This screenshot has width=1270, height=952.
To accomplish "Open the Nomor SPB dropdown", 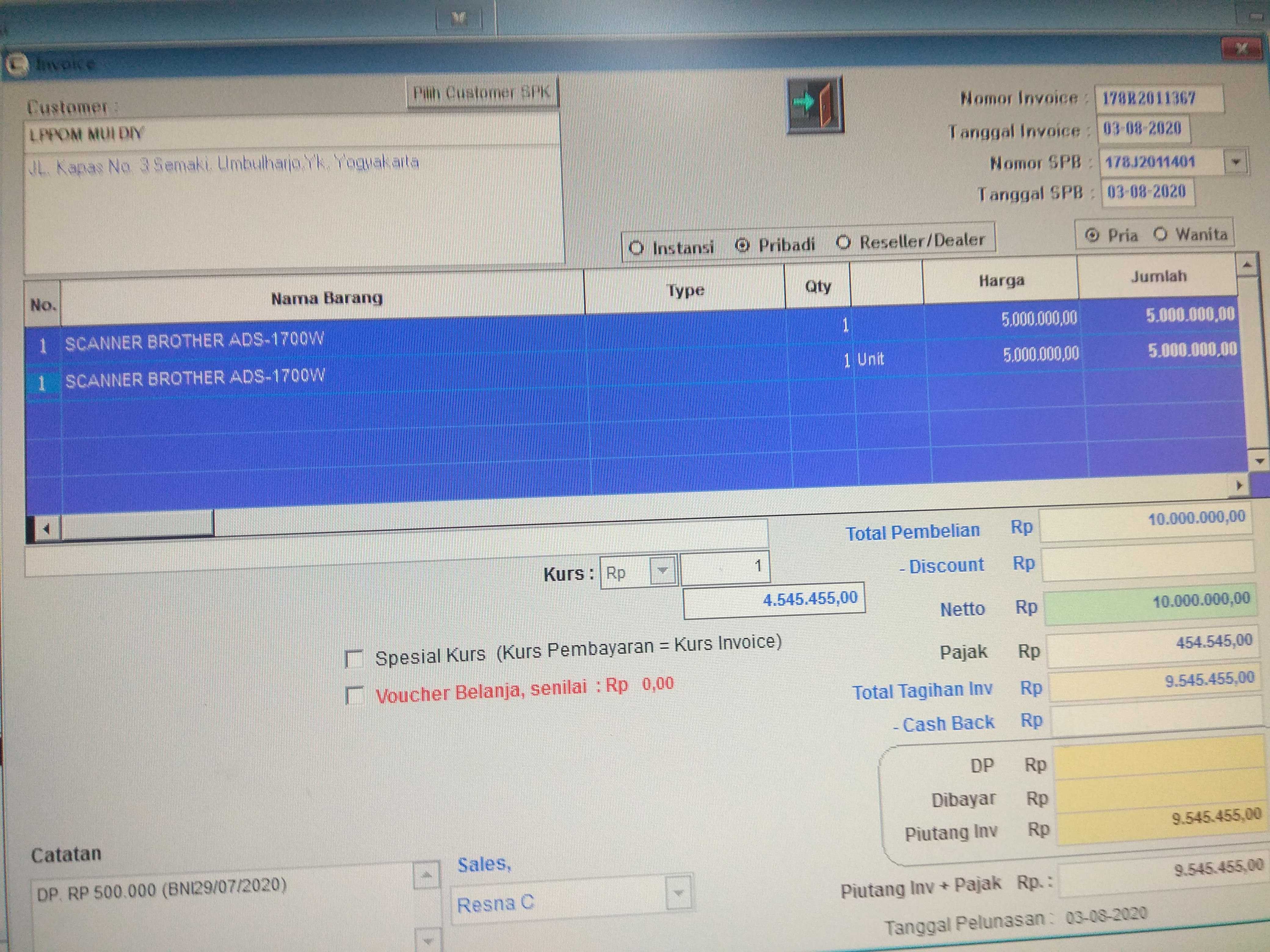I will point(1236,162).
